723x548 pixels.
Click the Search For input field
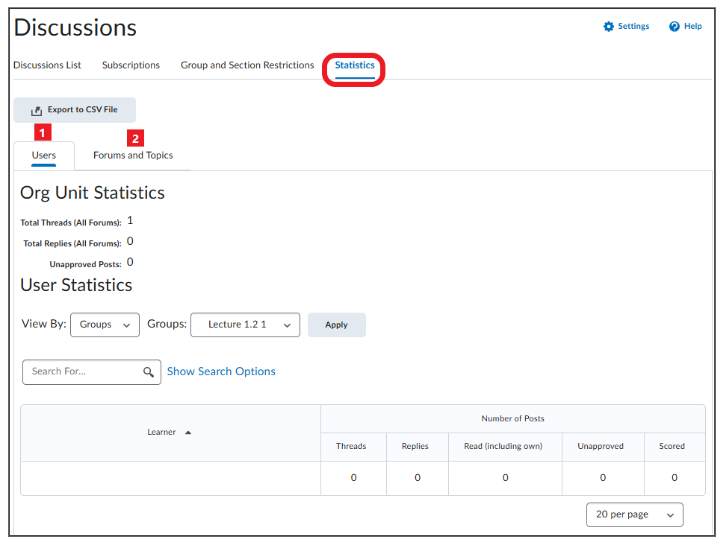point(92,372)
